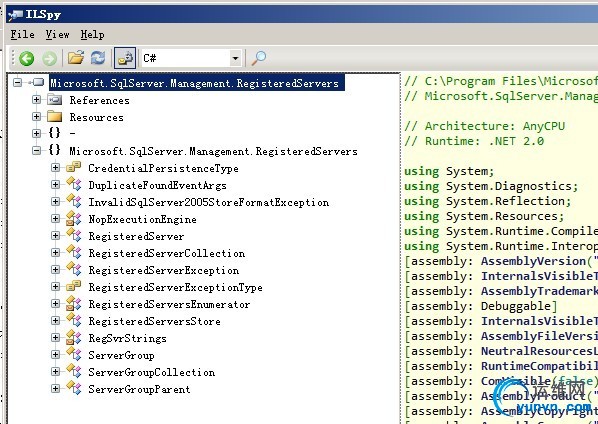This screenshot has width=598, height=424.
Task: Click the AssemblyFileVersion attribute link
Action: coord(539,336)
